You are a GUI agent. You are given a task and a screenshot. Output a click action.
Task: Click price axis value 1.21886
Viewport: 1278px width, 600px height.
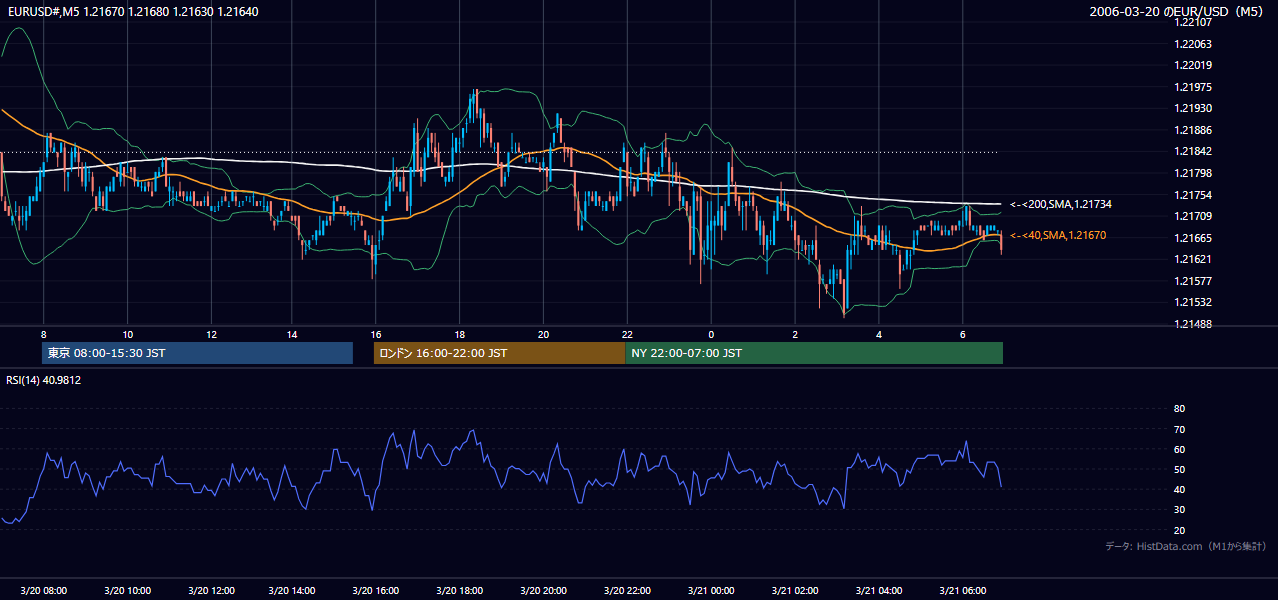[x=1192, y=130]
